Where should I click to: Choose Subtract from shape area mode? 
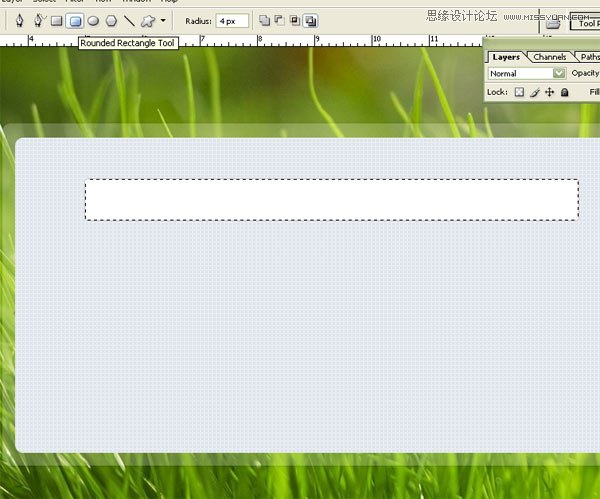coord(279,20)
